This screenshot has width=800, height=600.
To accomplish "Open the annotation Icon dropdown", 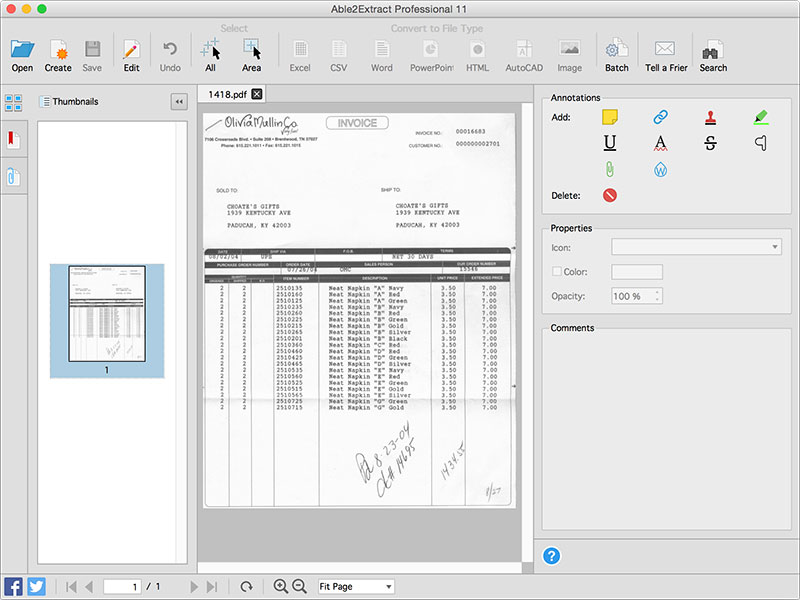I will pos(696,247).
